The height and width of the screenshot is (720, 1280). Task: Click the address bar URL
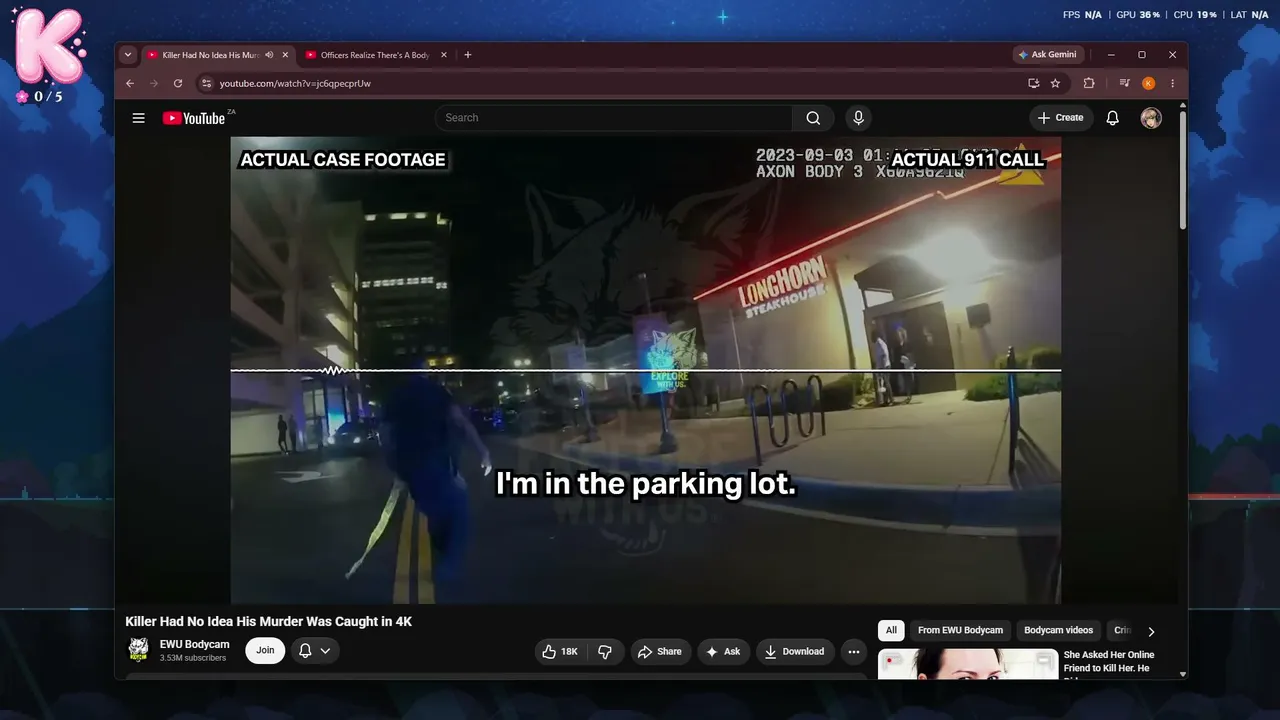click(295, 84)
